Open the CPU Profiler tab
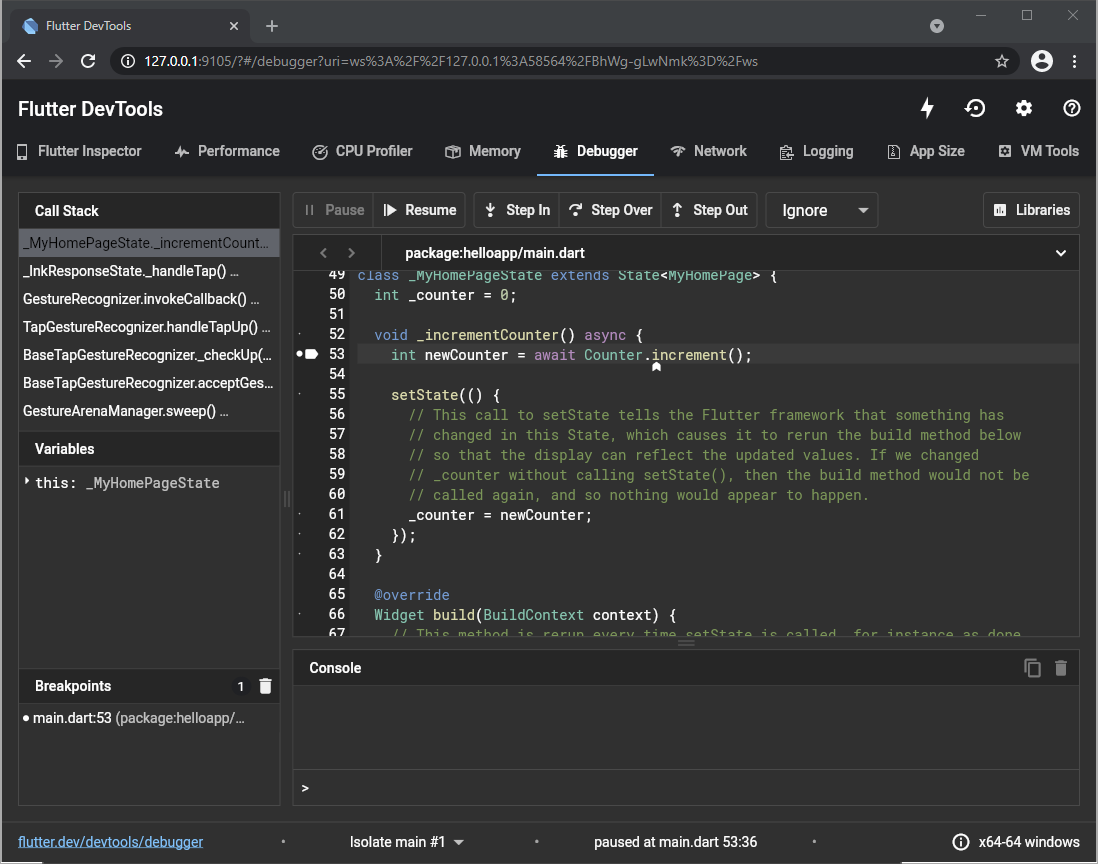The image size is (1098, 864). 362,151
